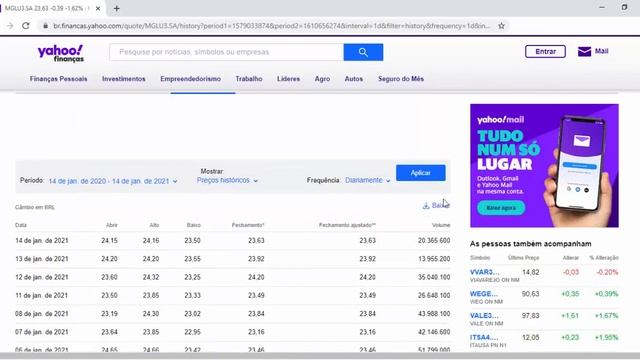This screenshot has height=360, width=640.
Task: Open Yahoo Finanças logo home
Action: 60,53
